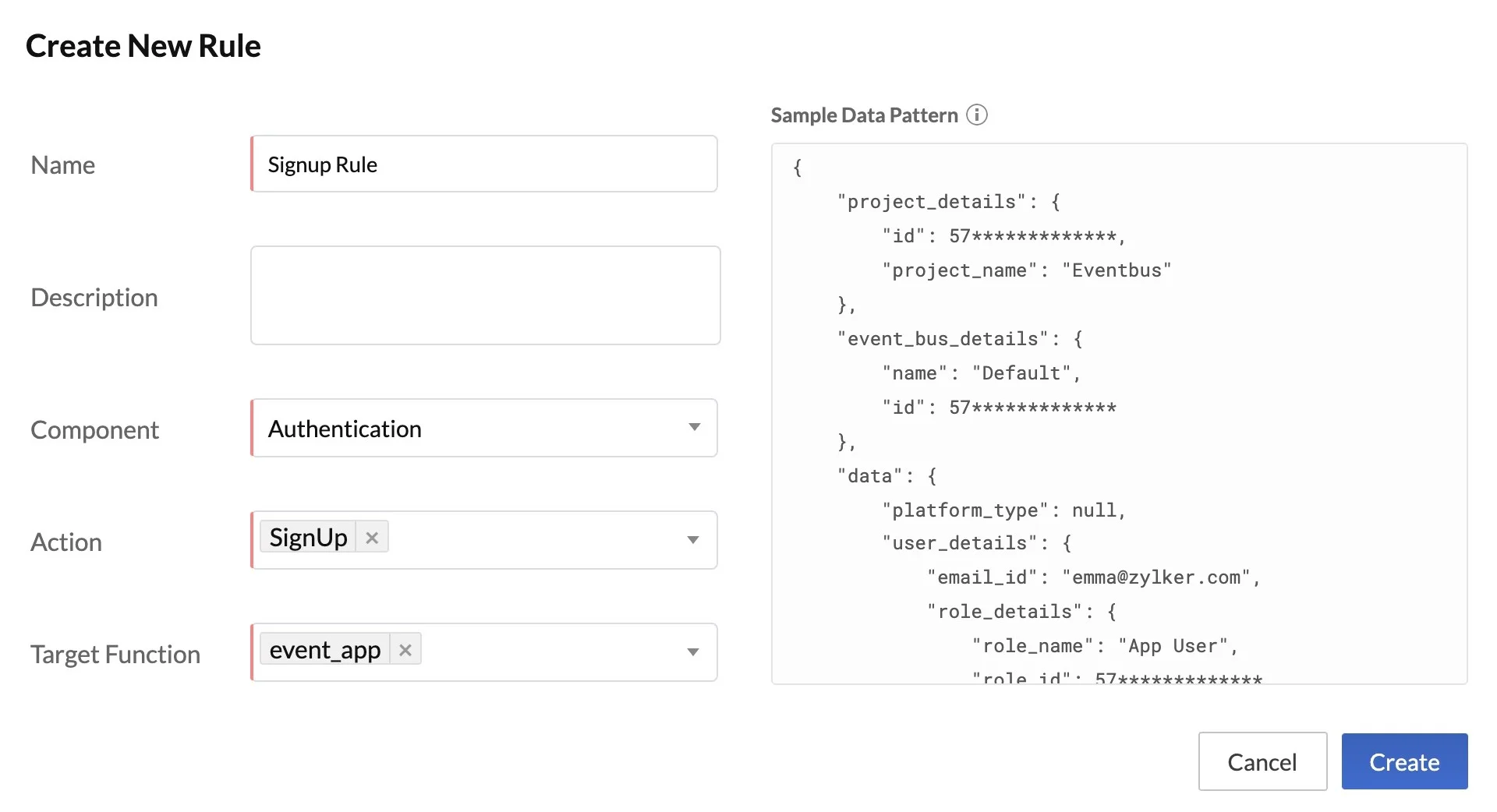Click inside the Name input field
This screenshot has width=1497, height=812.
coord(483,164)
